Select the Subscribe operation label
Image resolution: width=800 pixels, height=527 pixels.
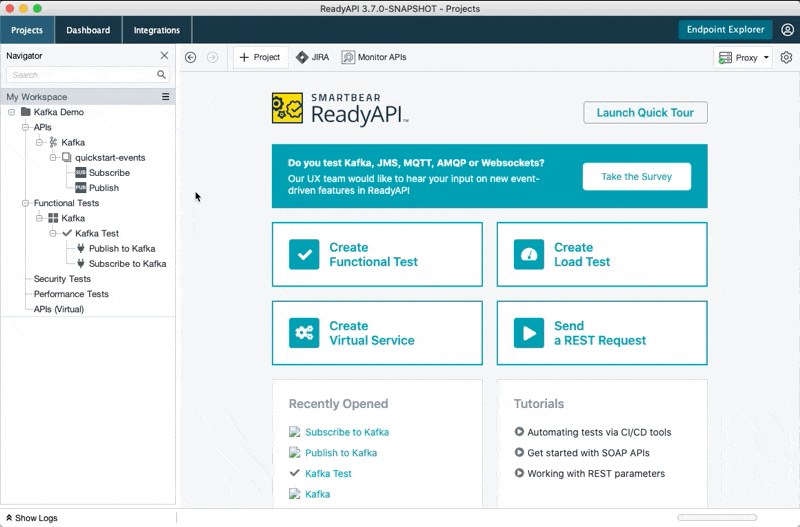point(109,172)
